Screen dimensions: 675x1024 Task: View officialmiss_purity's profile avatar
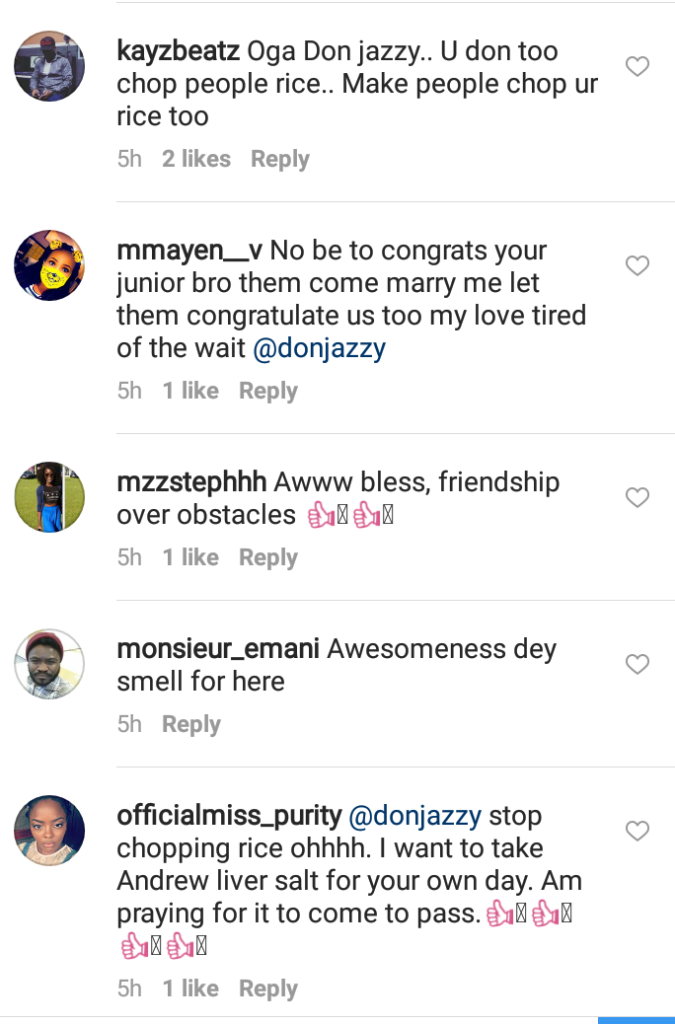pos(49,831)
